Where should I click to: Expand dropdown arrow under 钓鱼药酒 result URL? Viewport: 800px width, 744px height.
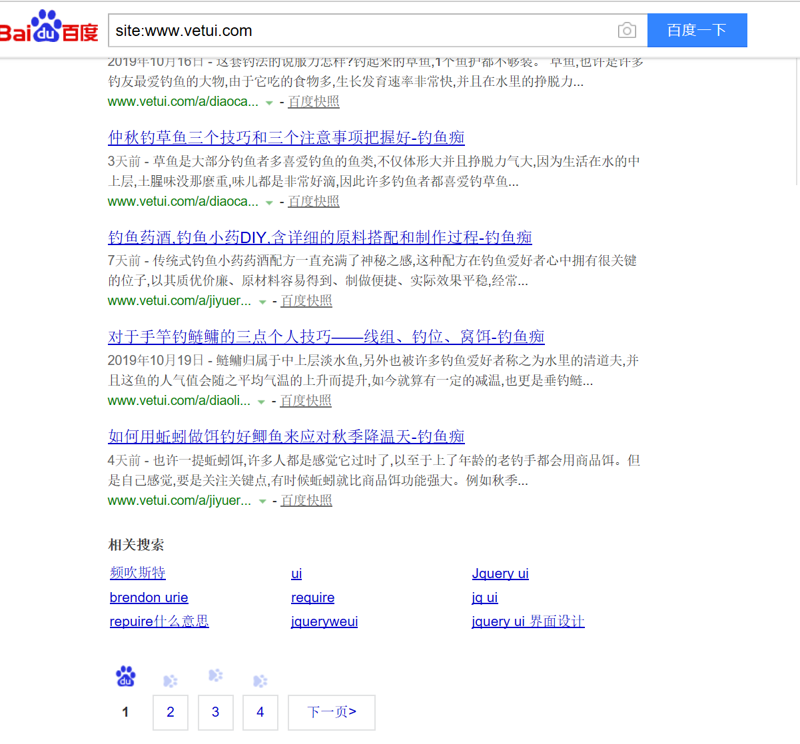click(262, 302)
